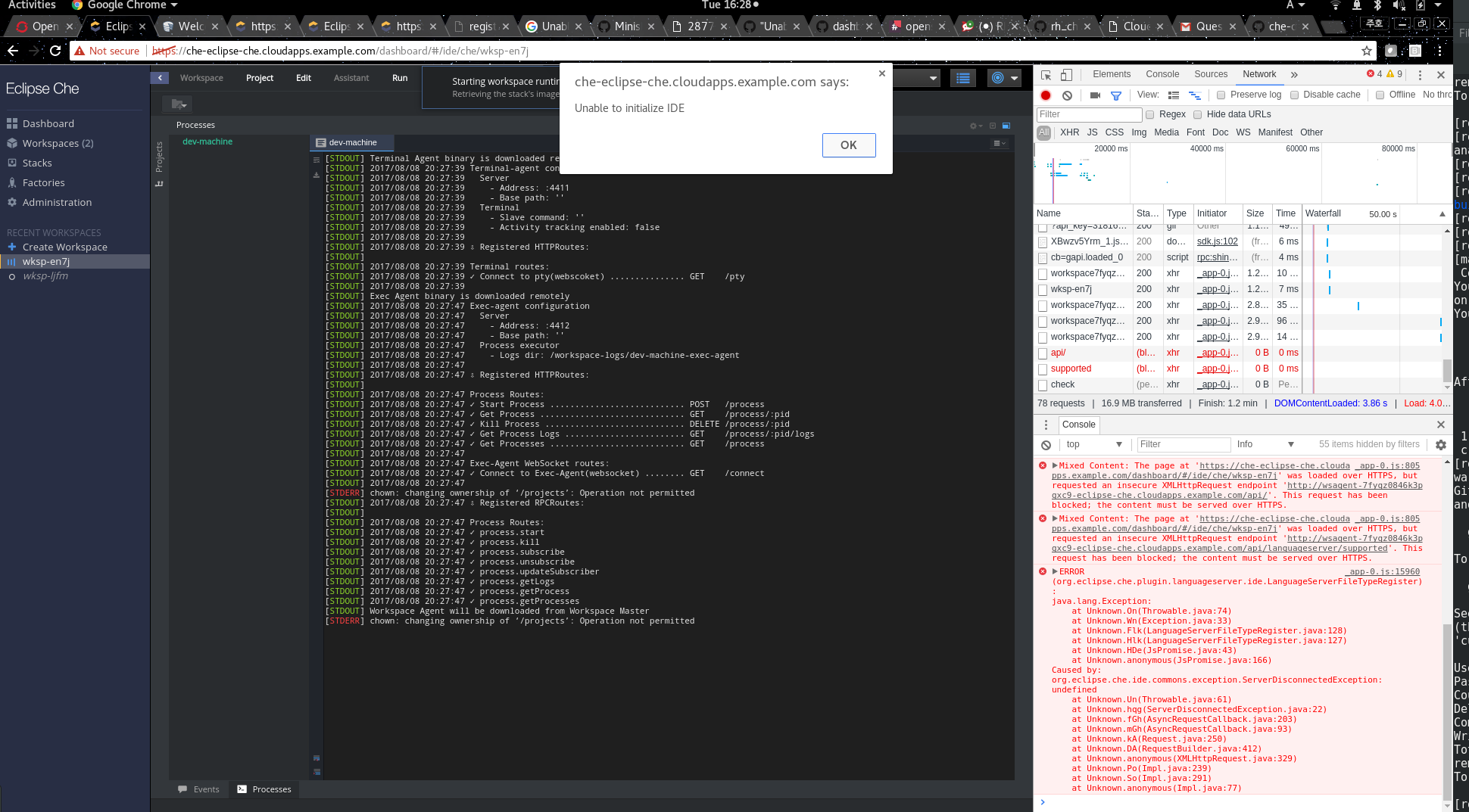Enable the Preserve log checkbox
1469x812 pixels.
[1221, 95]
